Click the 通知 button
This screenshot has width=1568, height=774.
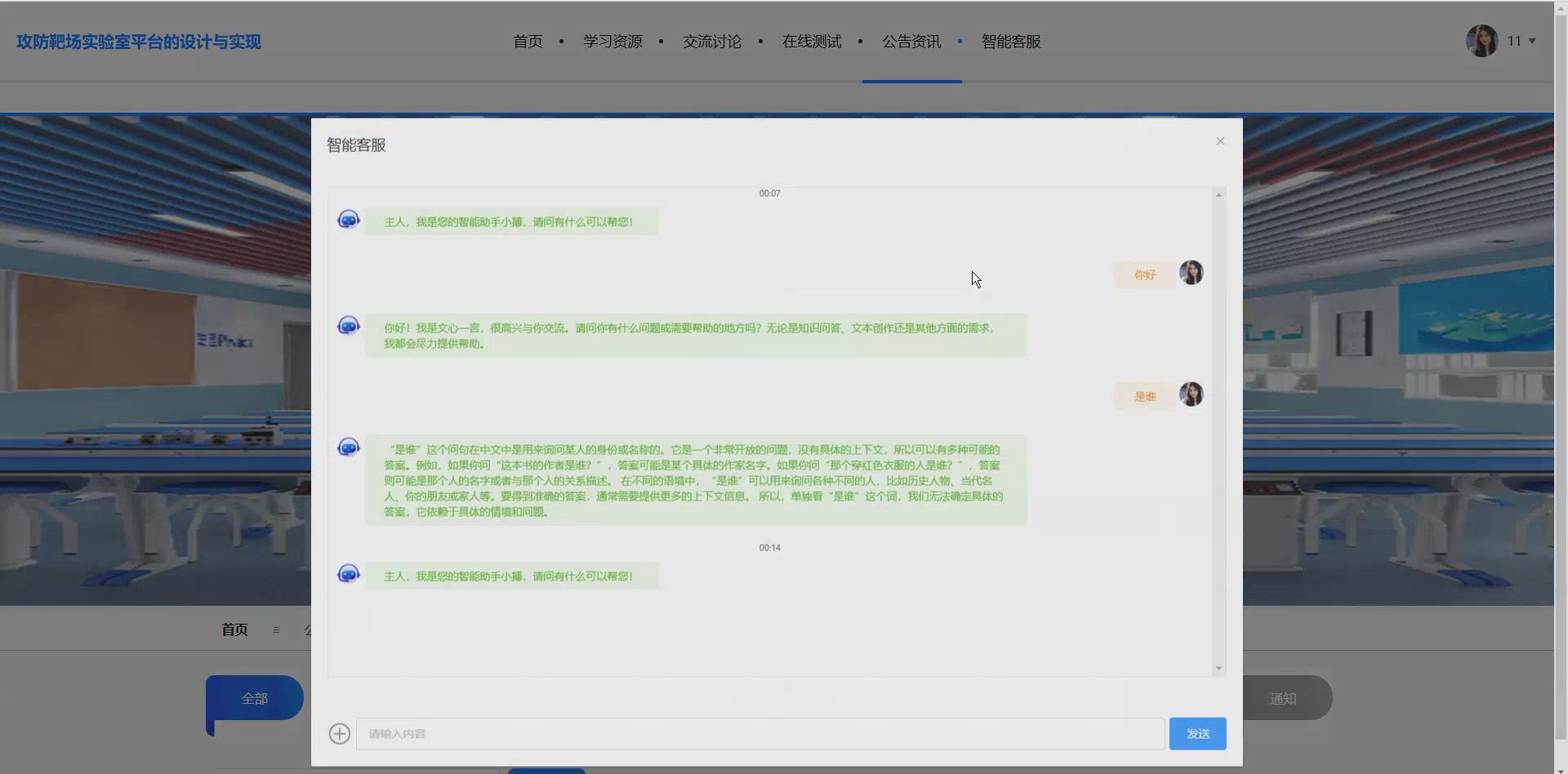(1283, 698)
